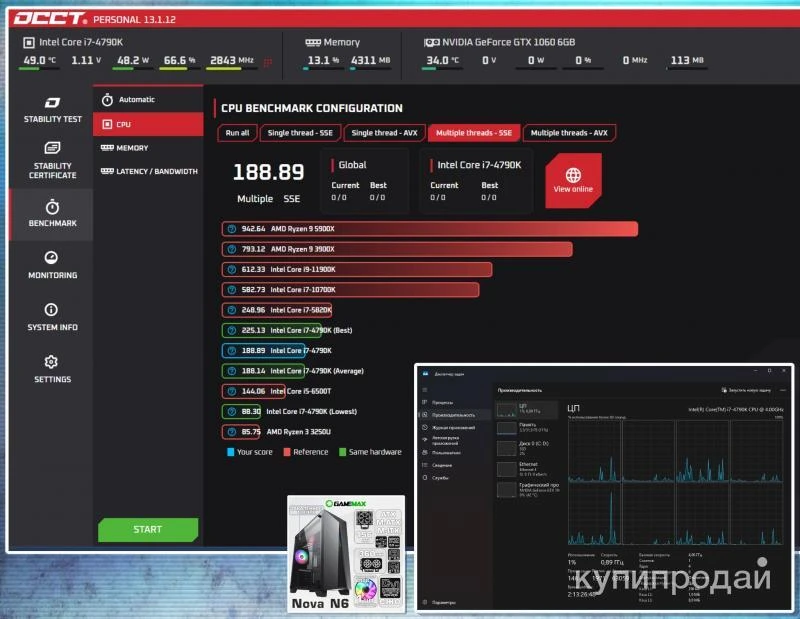Open the Stability Test section
The image size is (800, 619).
pos(52,109)
